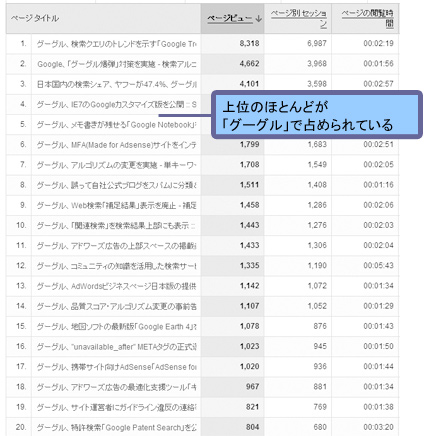Select session count 1,683
This screenshot has height=436, width=428.
pyautogui.click(x=317, y=144)
